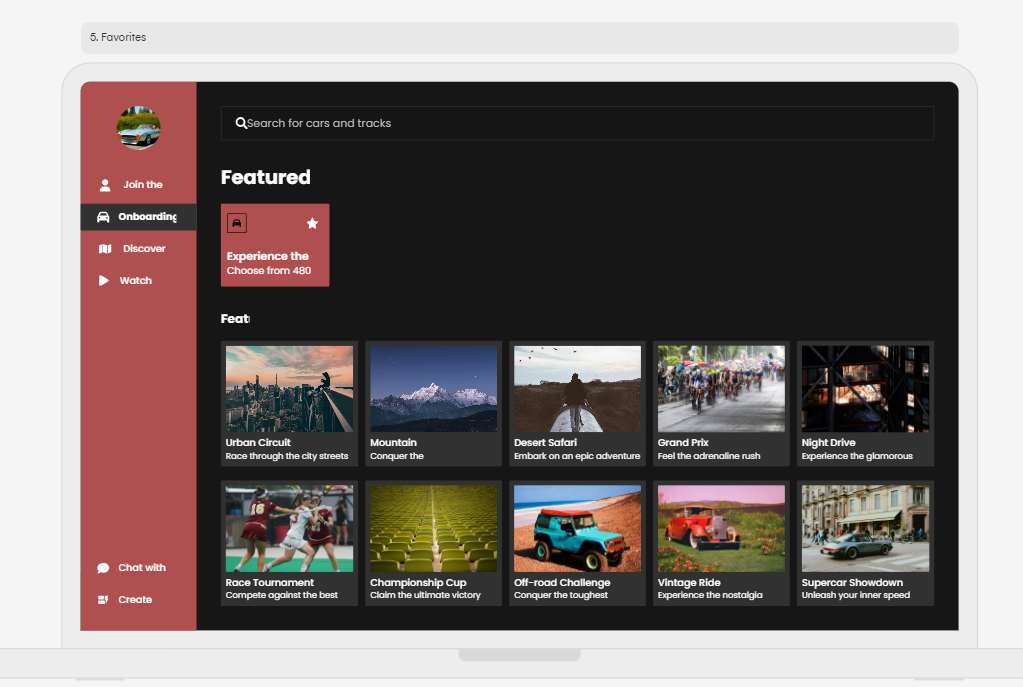
Task: Open the Mountain track image
Action: pyautogui.click(x=433, y=389)
